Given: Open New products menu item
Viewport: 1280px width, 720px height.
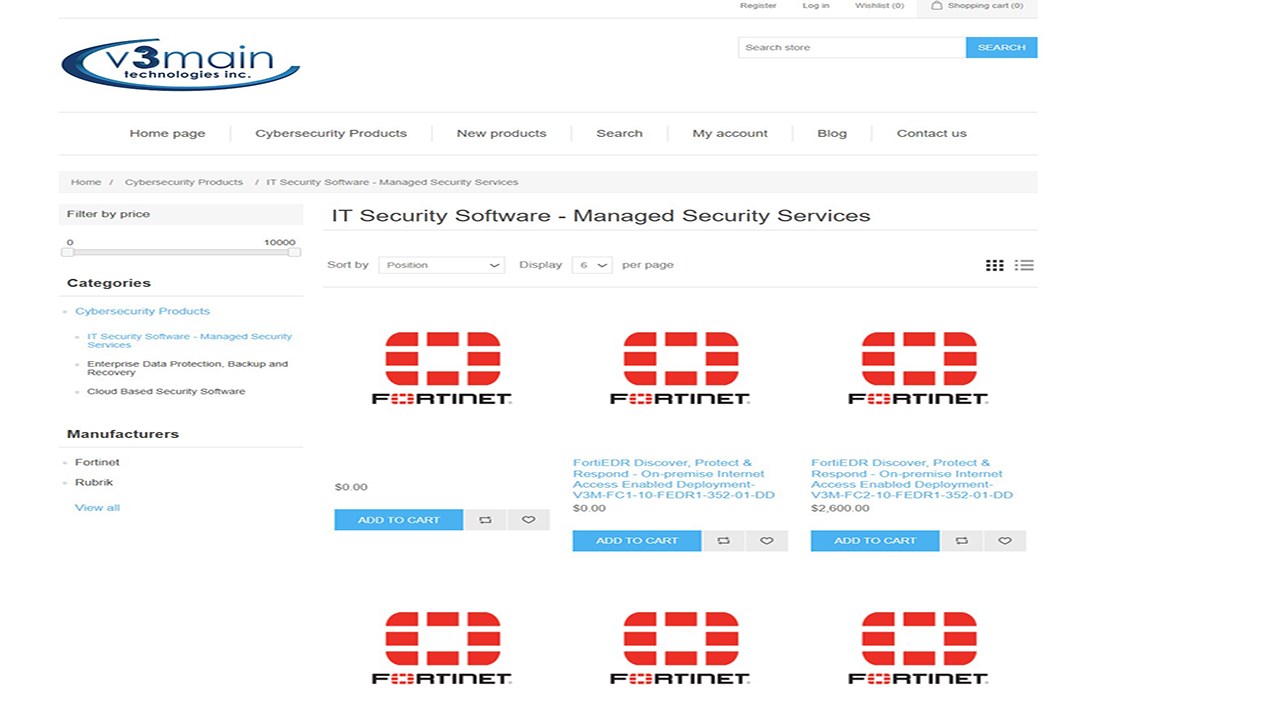Looking at the screenshot, I should tap(501, 133).
